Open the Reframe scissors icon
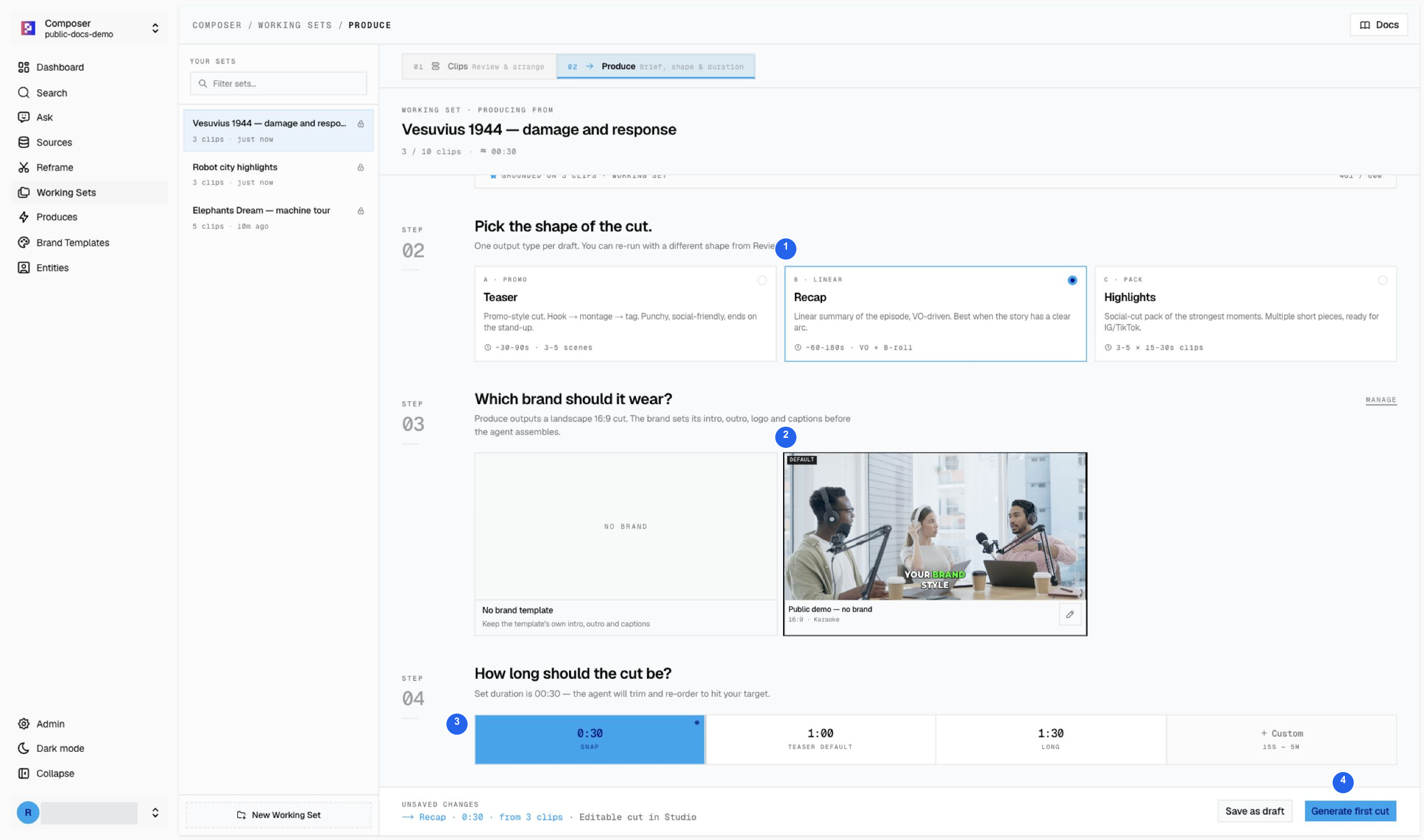Viewport: 1424px width, 840px height. click(x=23, y=168)
